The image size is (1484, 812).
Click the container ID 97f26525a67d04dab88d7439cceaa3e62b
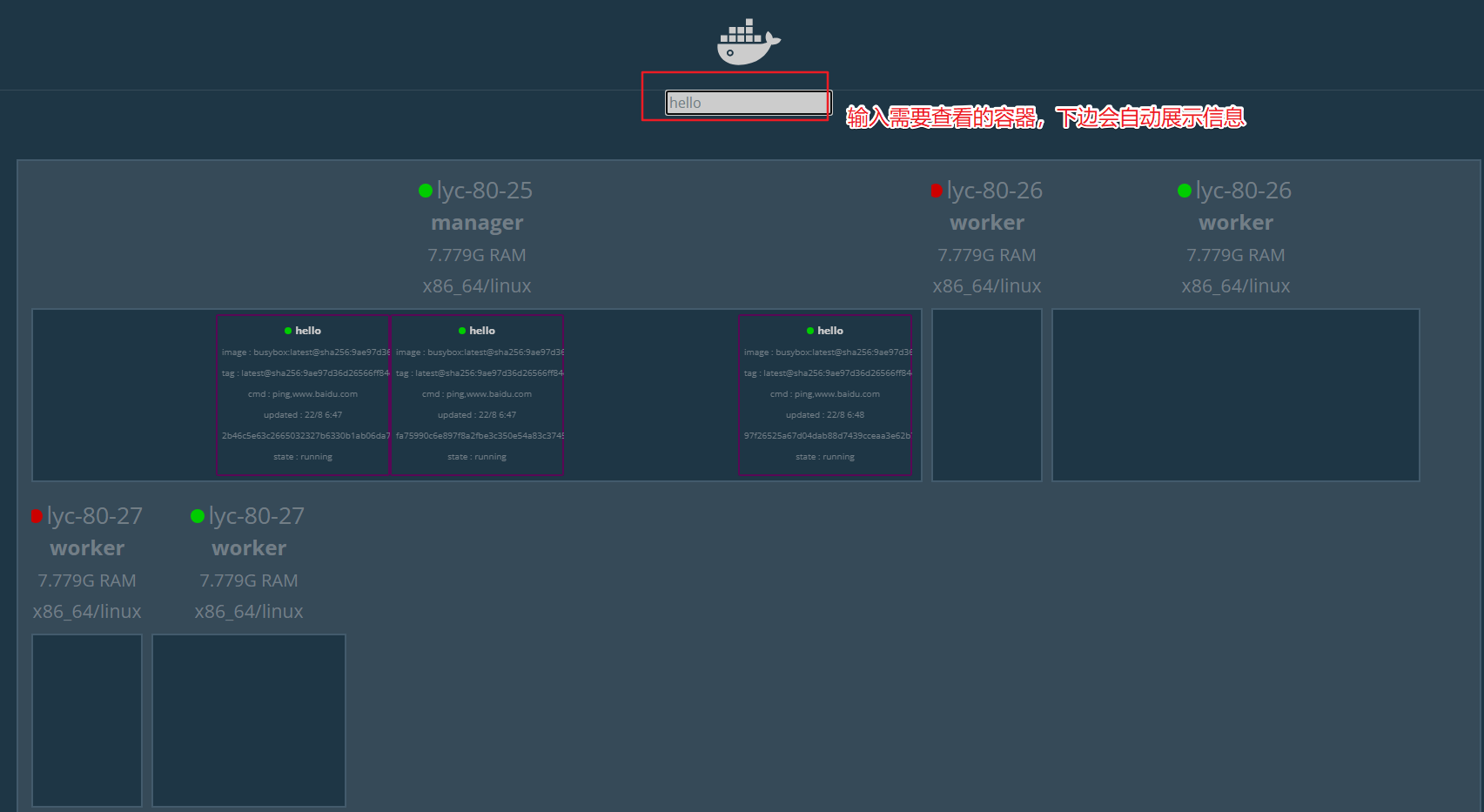tap(828, 436)
